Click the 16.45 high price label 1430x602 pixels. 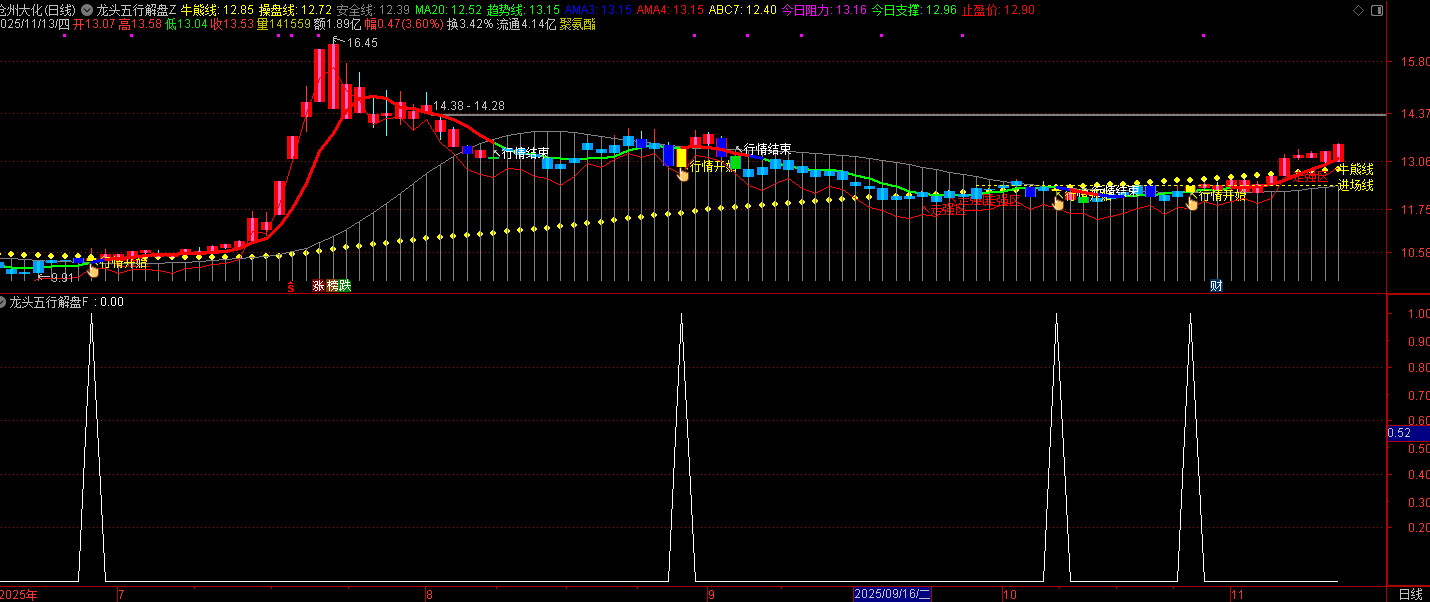tap(362, 43)
